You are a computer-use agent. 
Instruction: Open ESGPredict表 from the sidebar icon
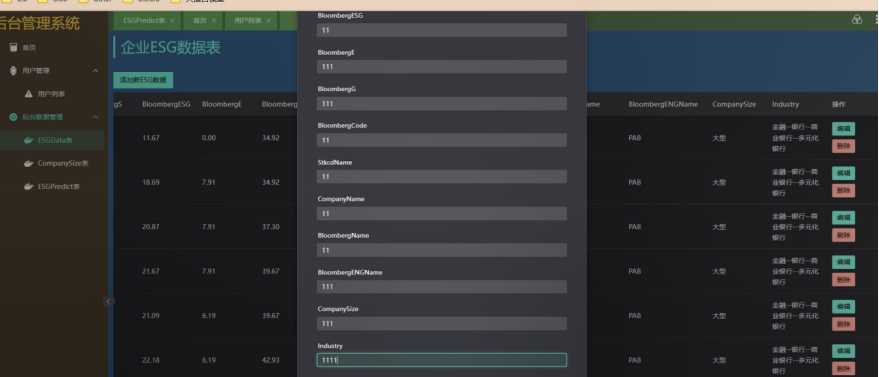(29, 187)
